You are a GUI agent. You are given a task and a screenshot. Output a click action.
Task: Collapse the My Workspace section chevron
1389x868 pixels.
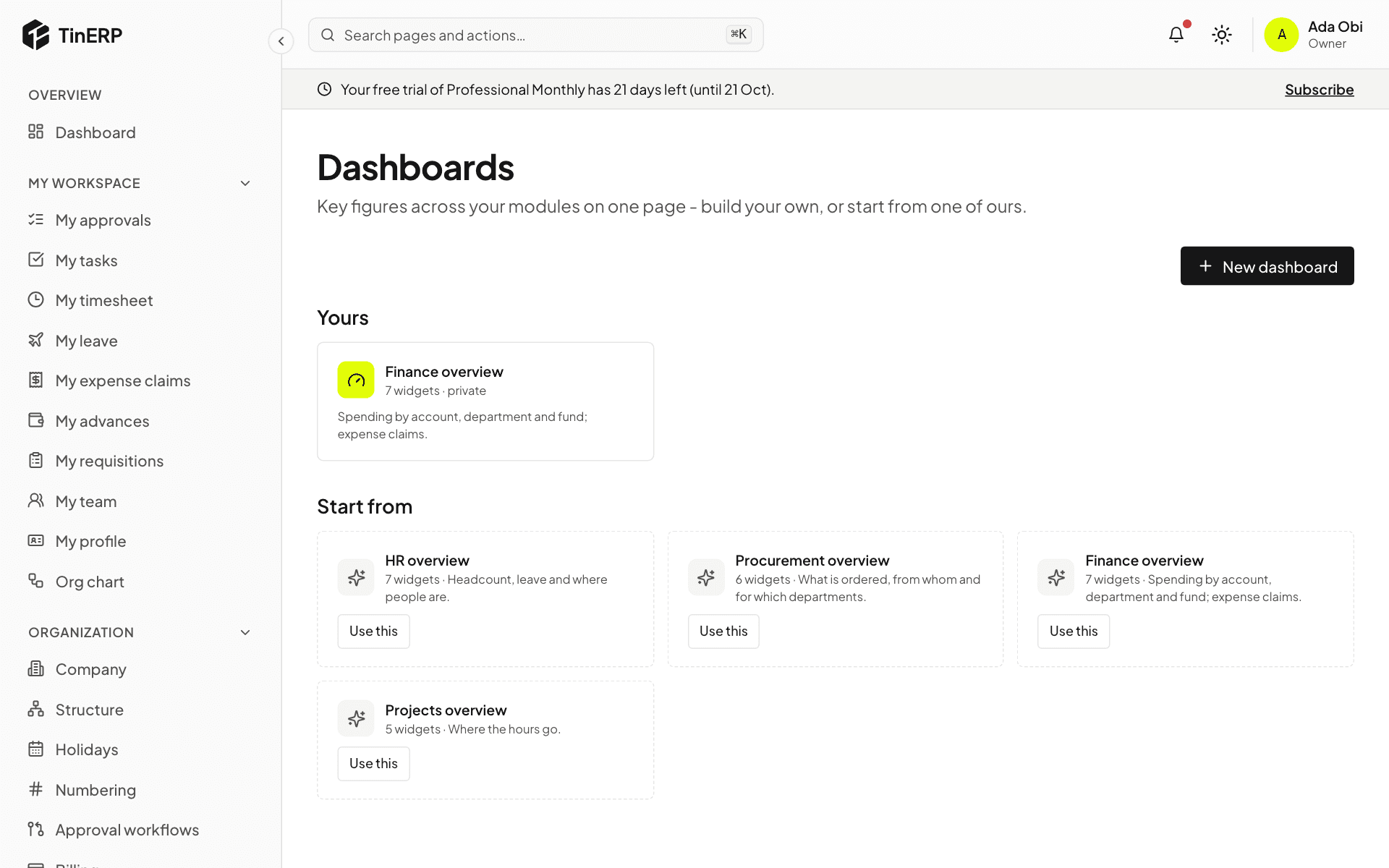245,183
